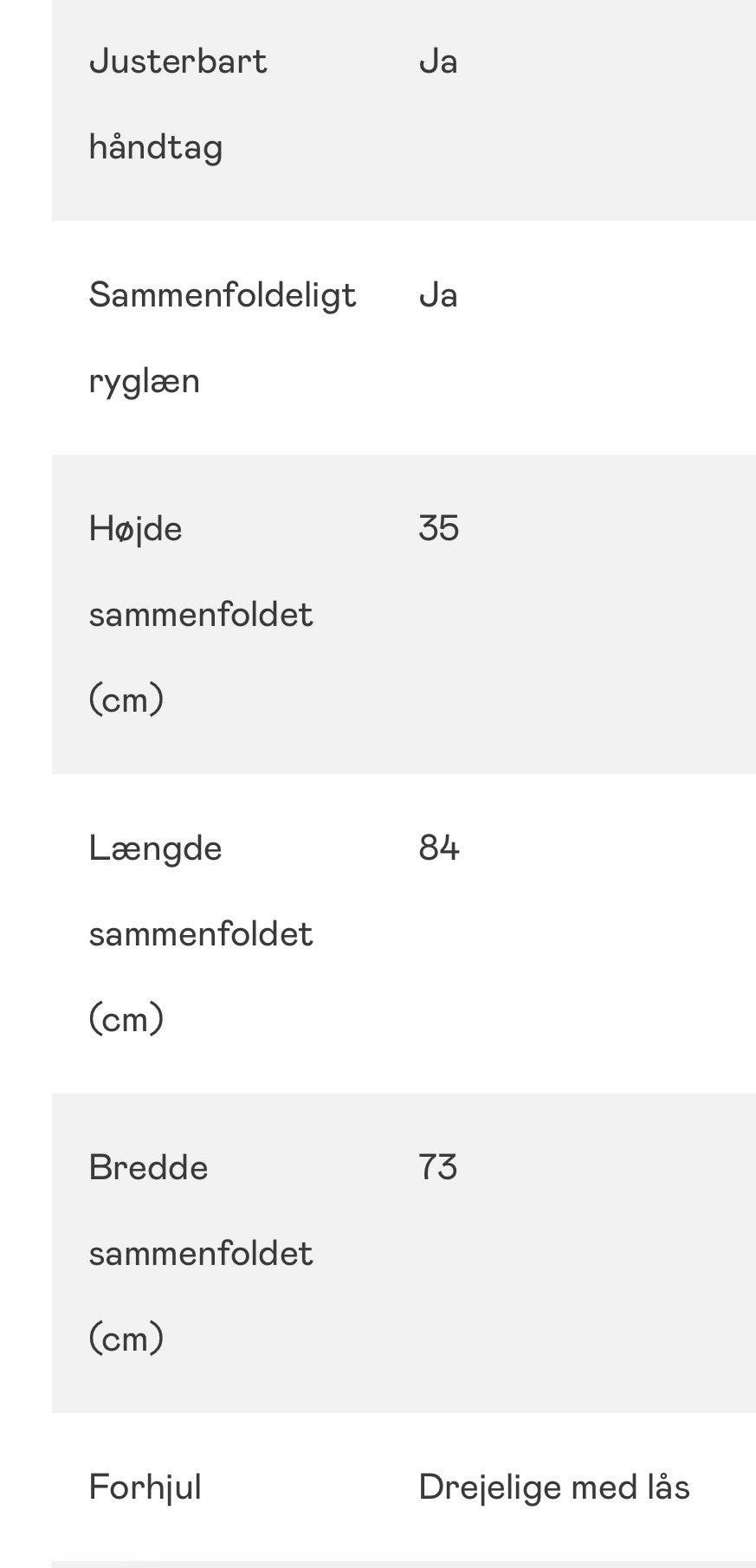Screen dimensions: 756x1568
Task: Select the folded height value 35
Action: click(x=438, y=528)
